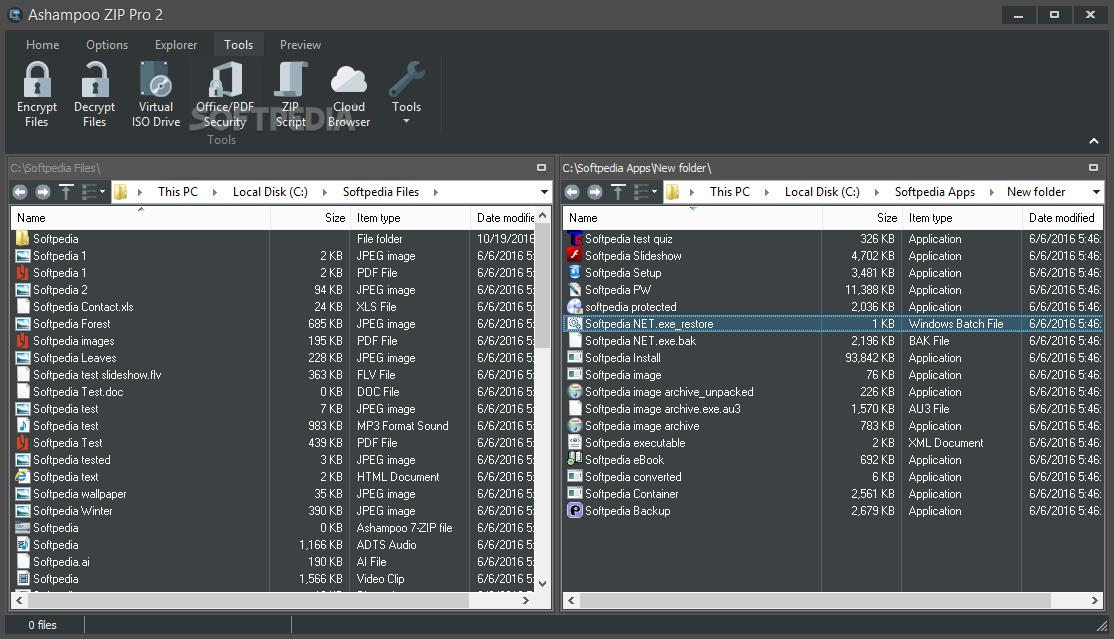Switch to the Preview tab
This screenshot has height=639, width=1114.
click(x=301, y=45)
